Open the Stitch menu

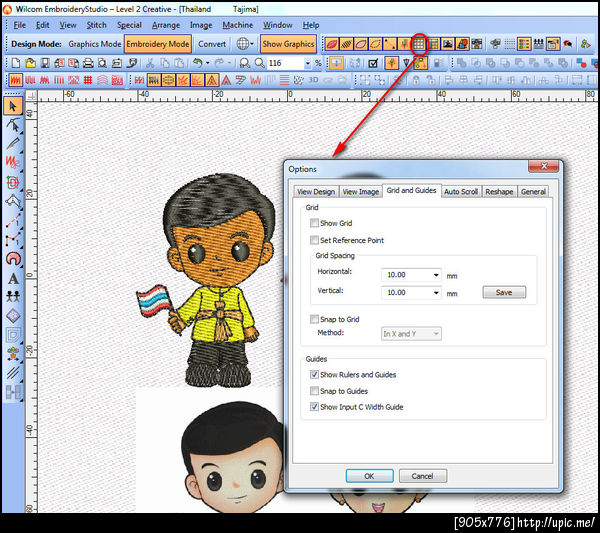pyautogui.click(x=96, y=25)
